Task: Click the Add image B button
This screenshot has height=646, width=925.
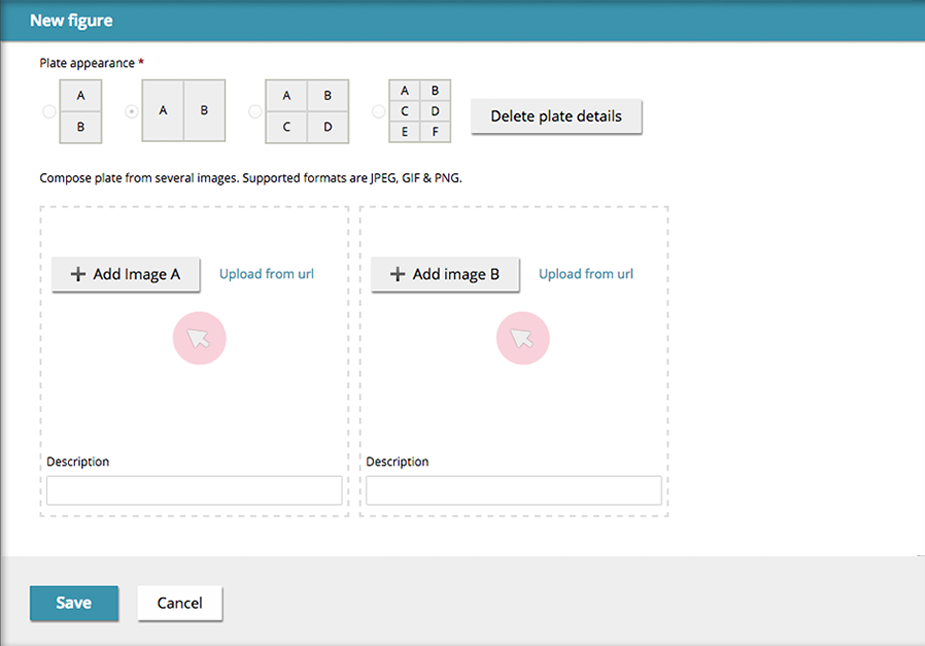Action: point(445,274)
